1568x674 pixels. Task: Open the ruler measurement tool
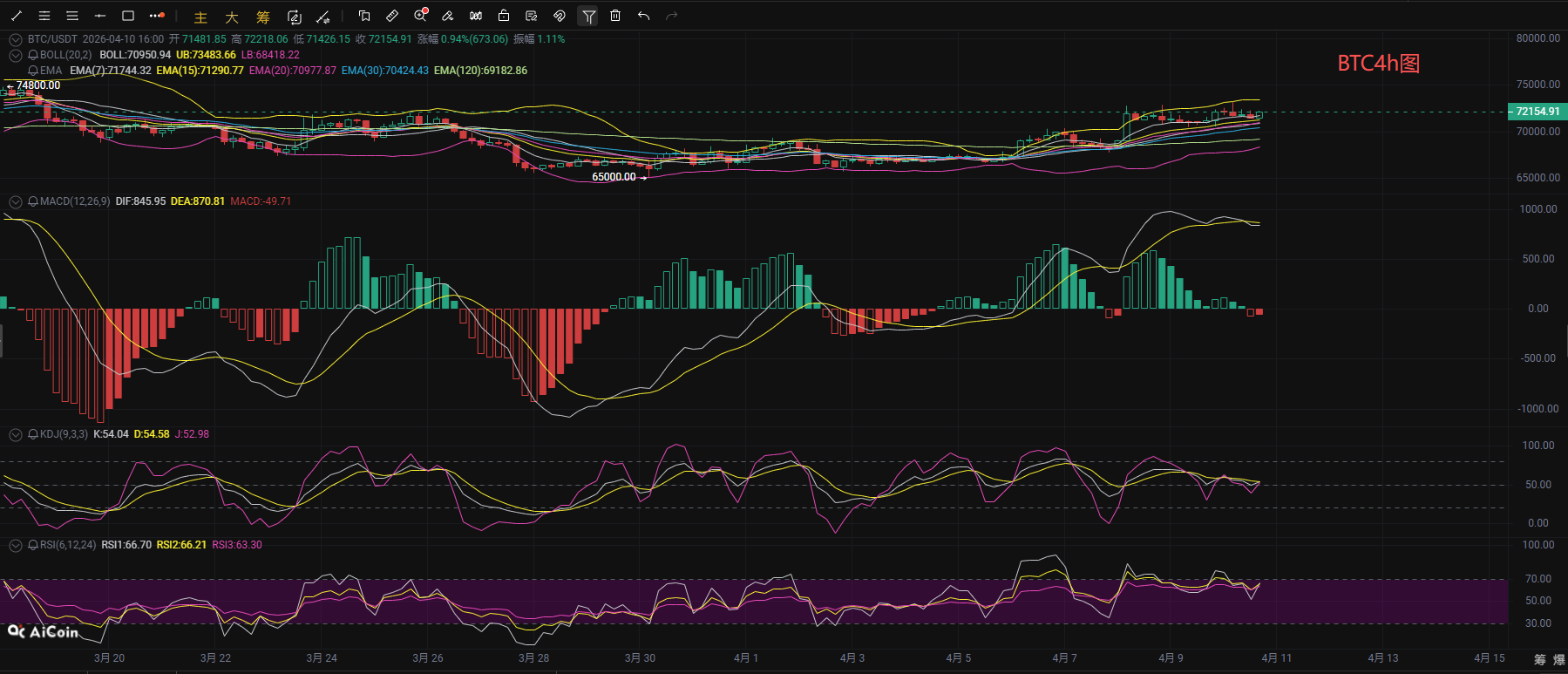point(392,16)
